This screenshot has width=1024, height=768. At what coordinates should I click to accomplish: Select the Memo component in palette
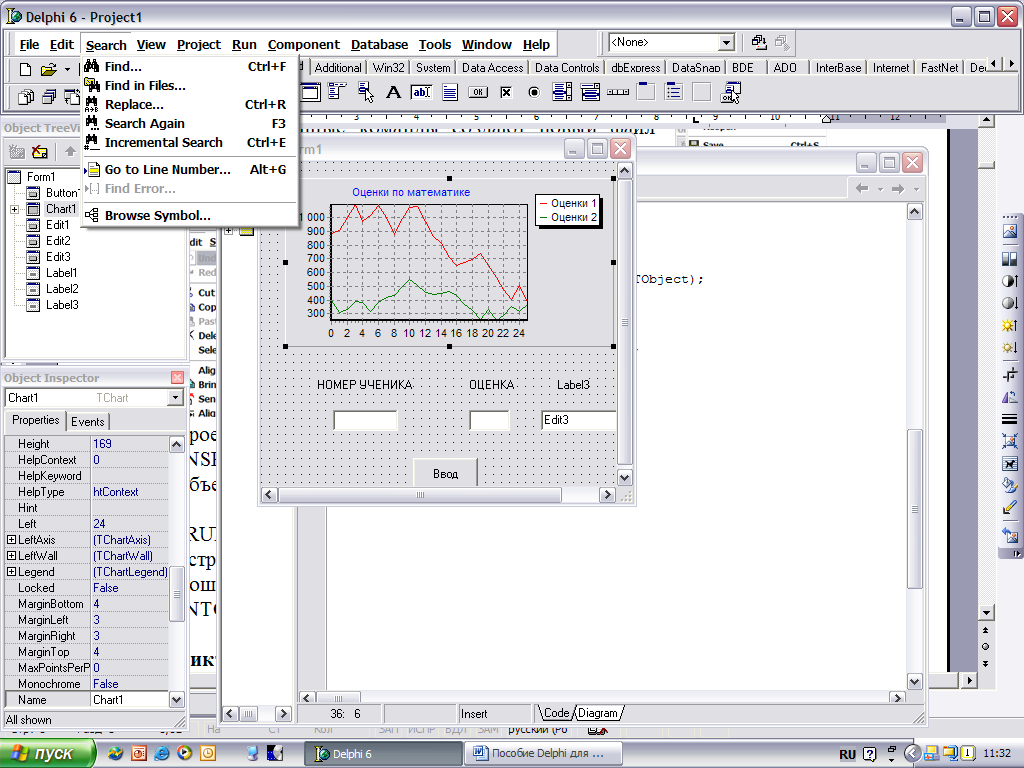point(450,92)
